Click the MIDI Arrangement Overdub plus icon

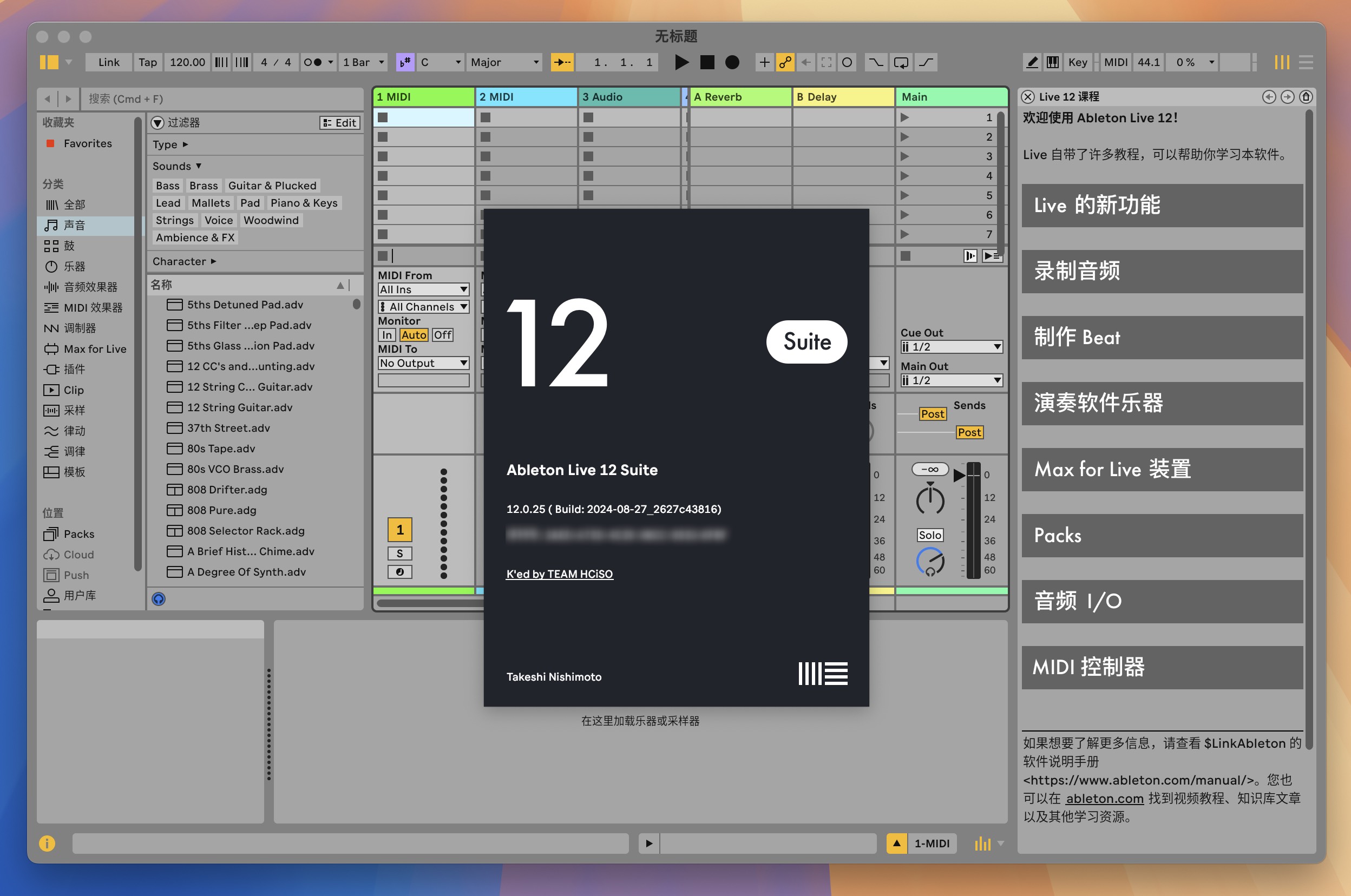764,62
